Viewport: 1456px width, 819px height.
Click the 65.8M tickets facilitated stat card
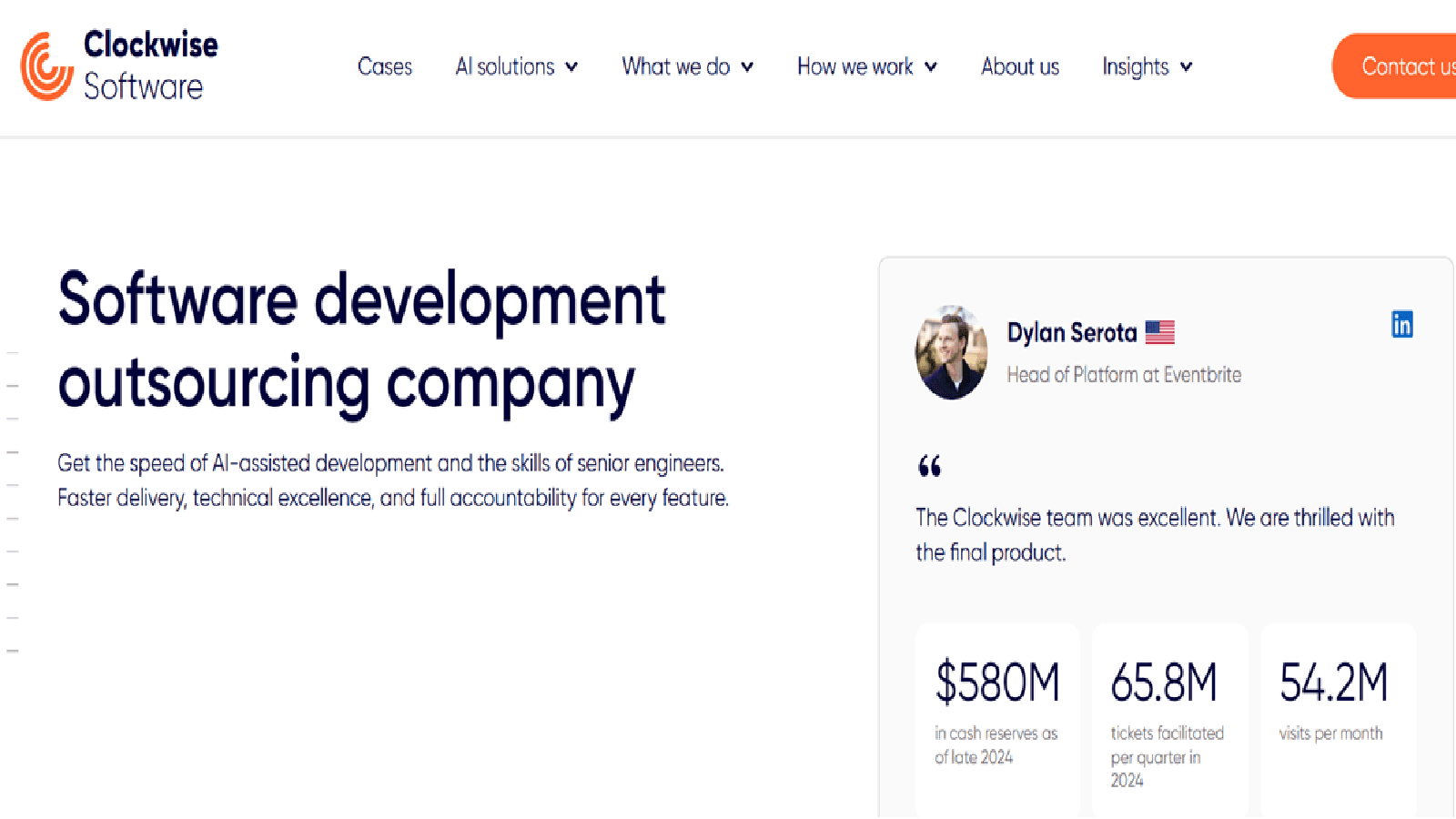pyautogui.click(x=1170, y=719)
